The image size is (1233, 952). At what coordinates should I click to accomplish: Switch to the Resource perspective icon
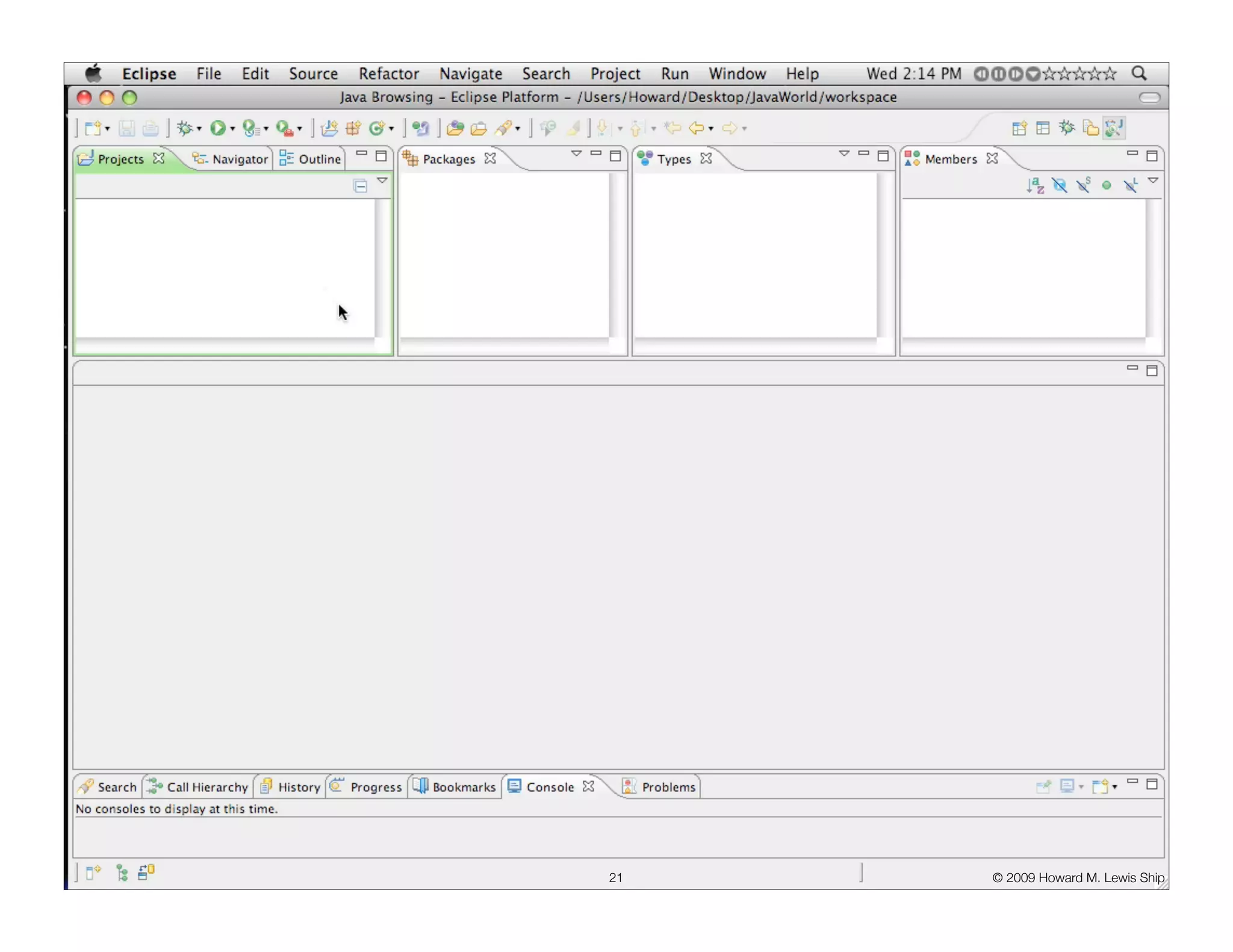[1090, 128]
